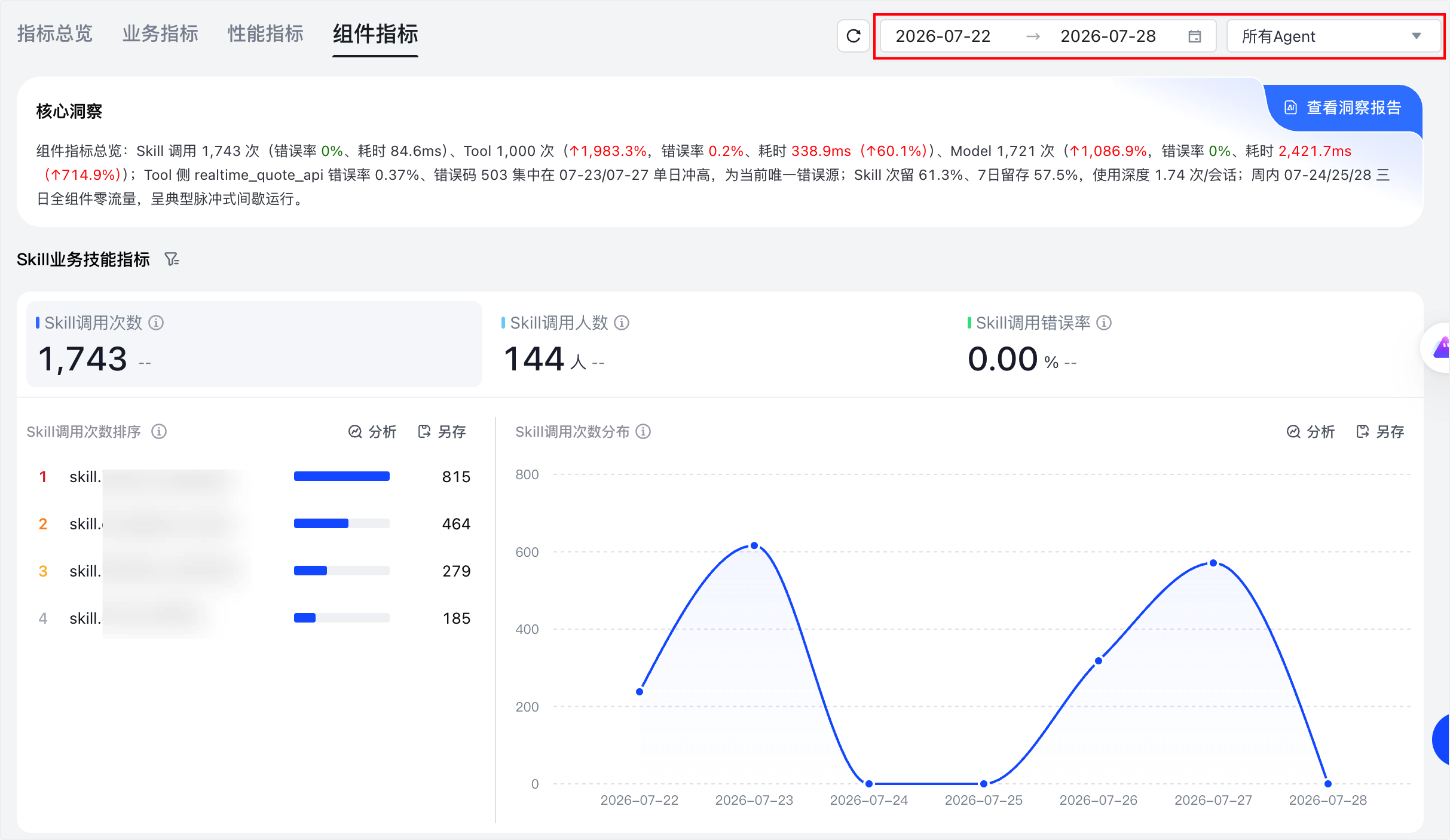Open the calendar icon in date range
1450x840 pixels.
pyautogui.click(x=1194, y=36)
